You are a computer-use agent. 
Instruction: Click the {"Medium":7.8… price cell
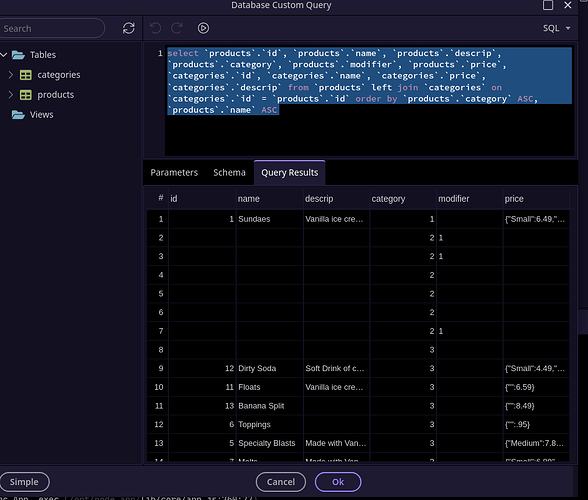[536, 443]
